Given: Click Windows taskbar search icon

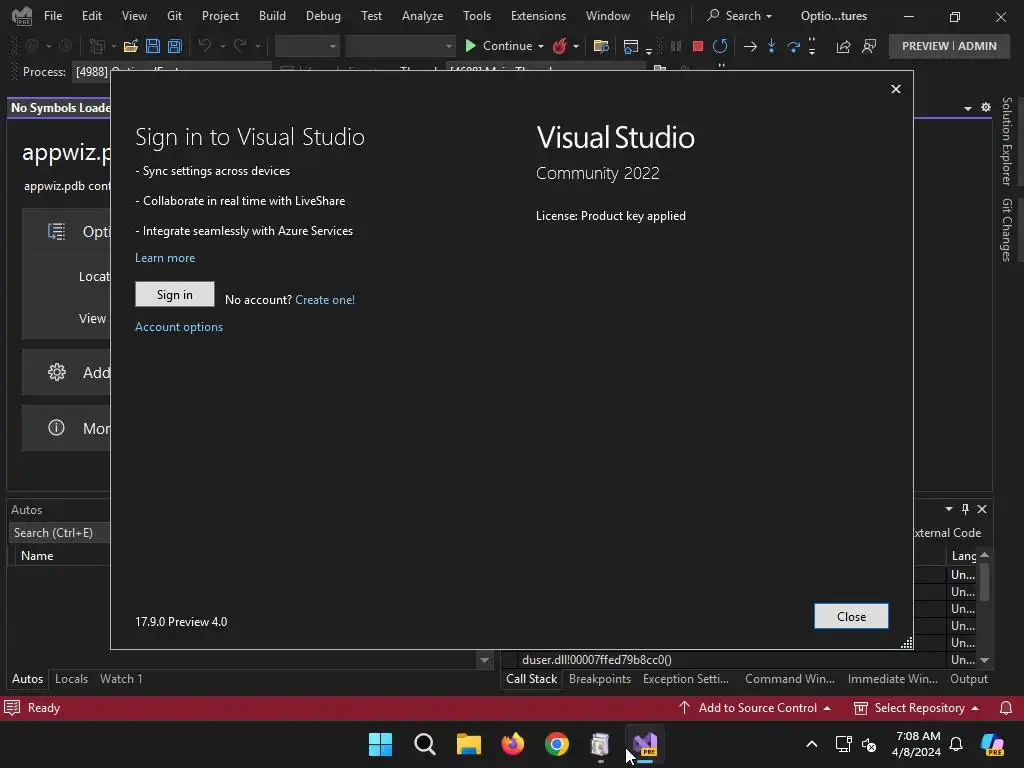Looking at the screenshot, I should [x=424, y=744].
